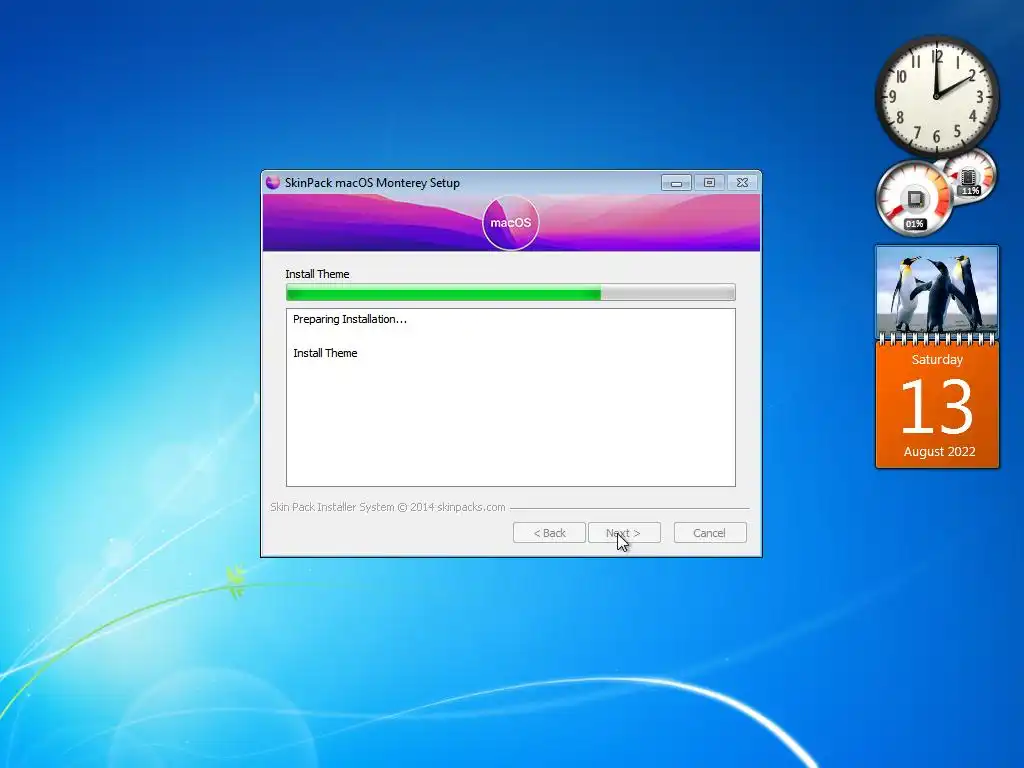Go back with the Back button

pos(549,533)
